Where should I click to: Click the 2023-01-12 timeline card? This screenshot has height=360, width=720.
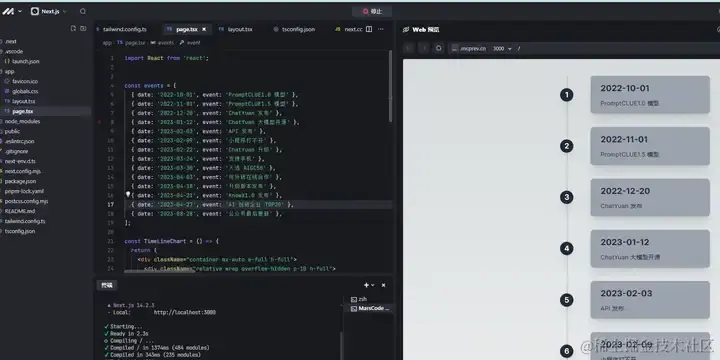pos(650,248)
